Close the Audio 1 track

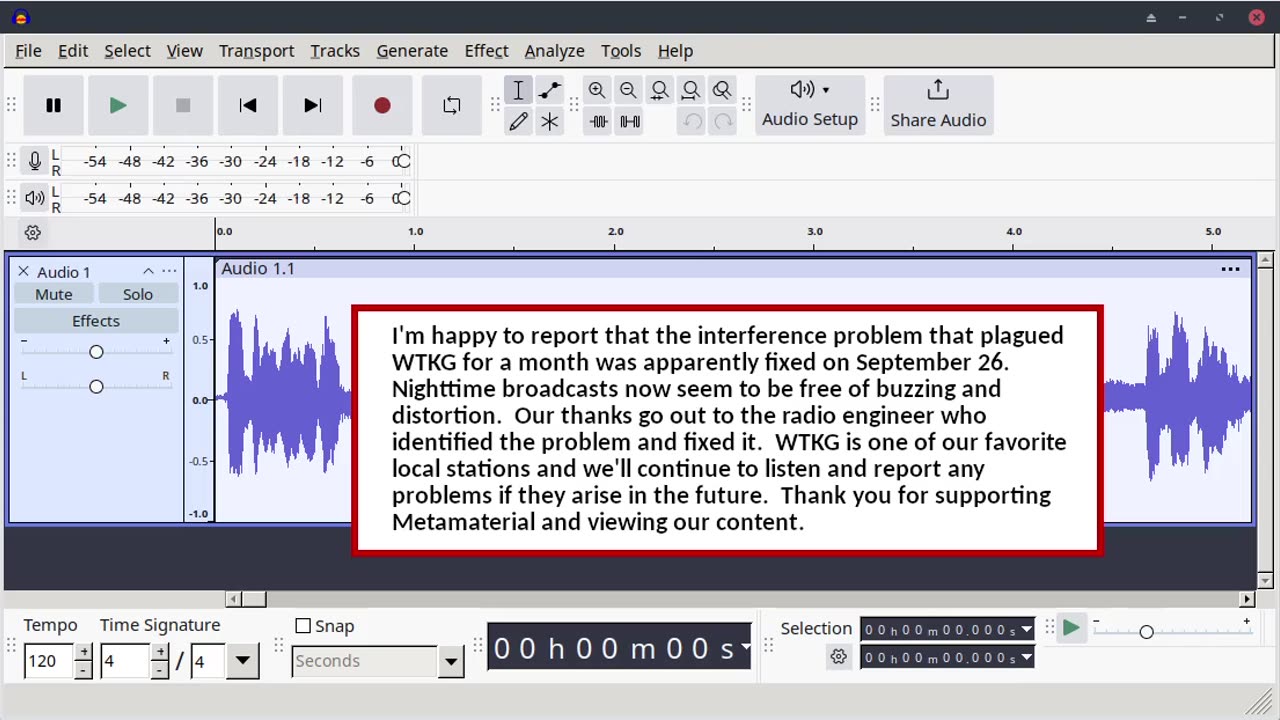coord(23,271)
